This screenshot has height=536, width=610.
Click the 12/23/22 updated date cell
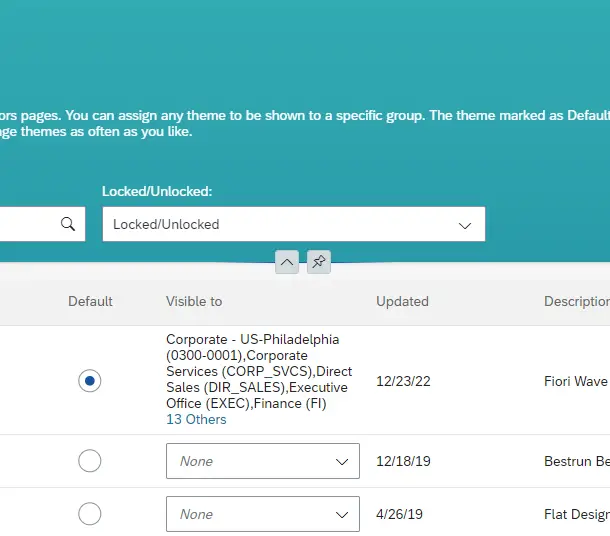400,381
